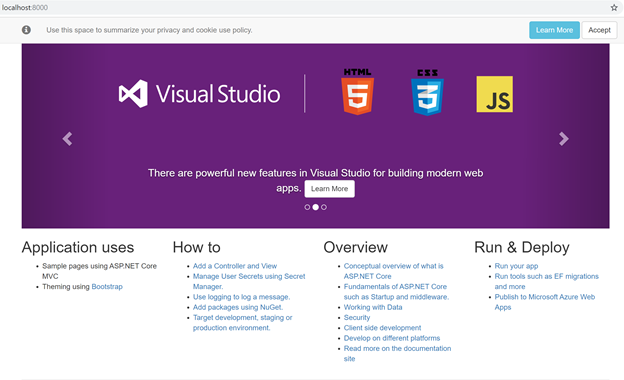Select the first carousel indicator dot
The height and width of the screenshot is (380, 624).
(x=307, y=207)
